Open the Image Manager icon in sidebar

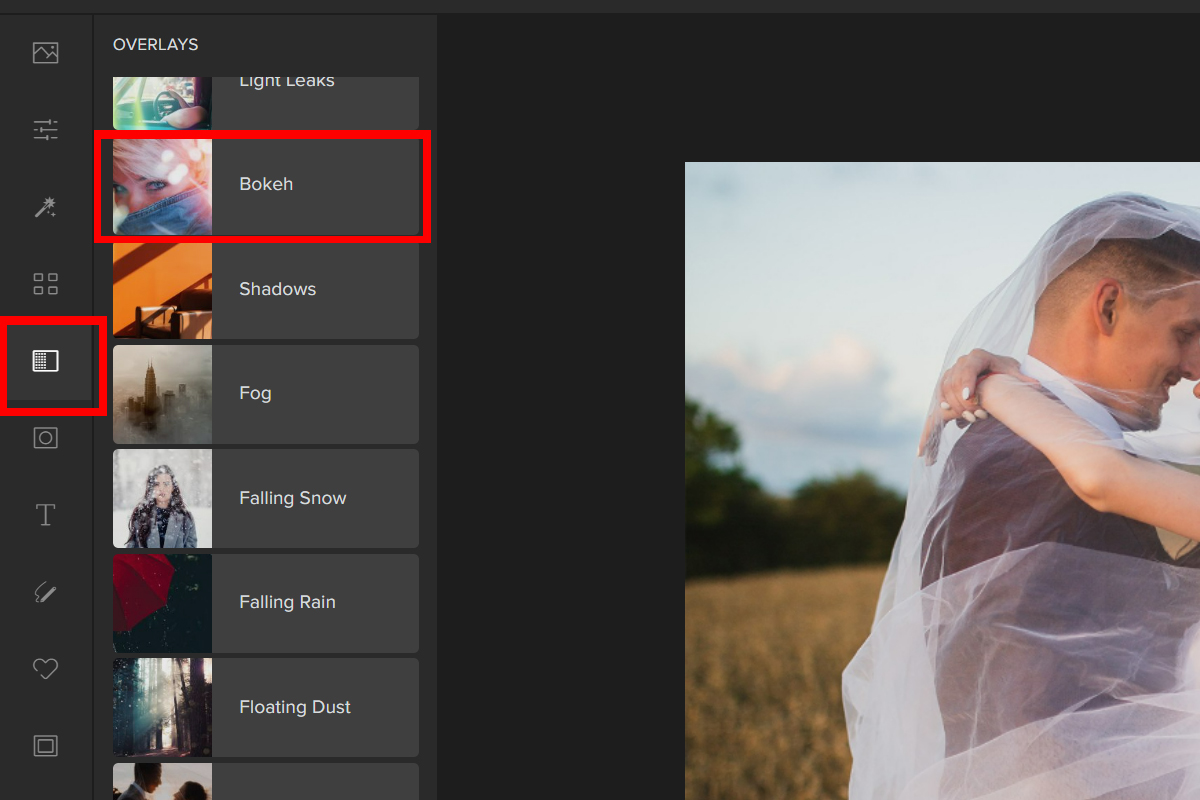(46, 53)
